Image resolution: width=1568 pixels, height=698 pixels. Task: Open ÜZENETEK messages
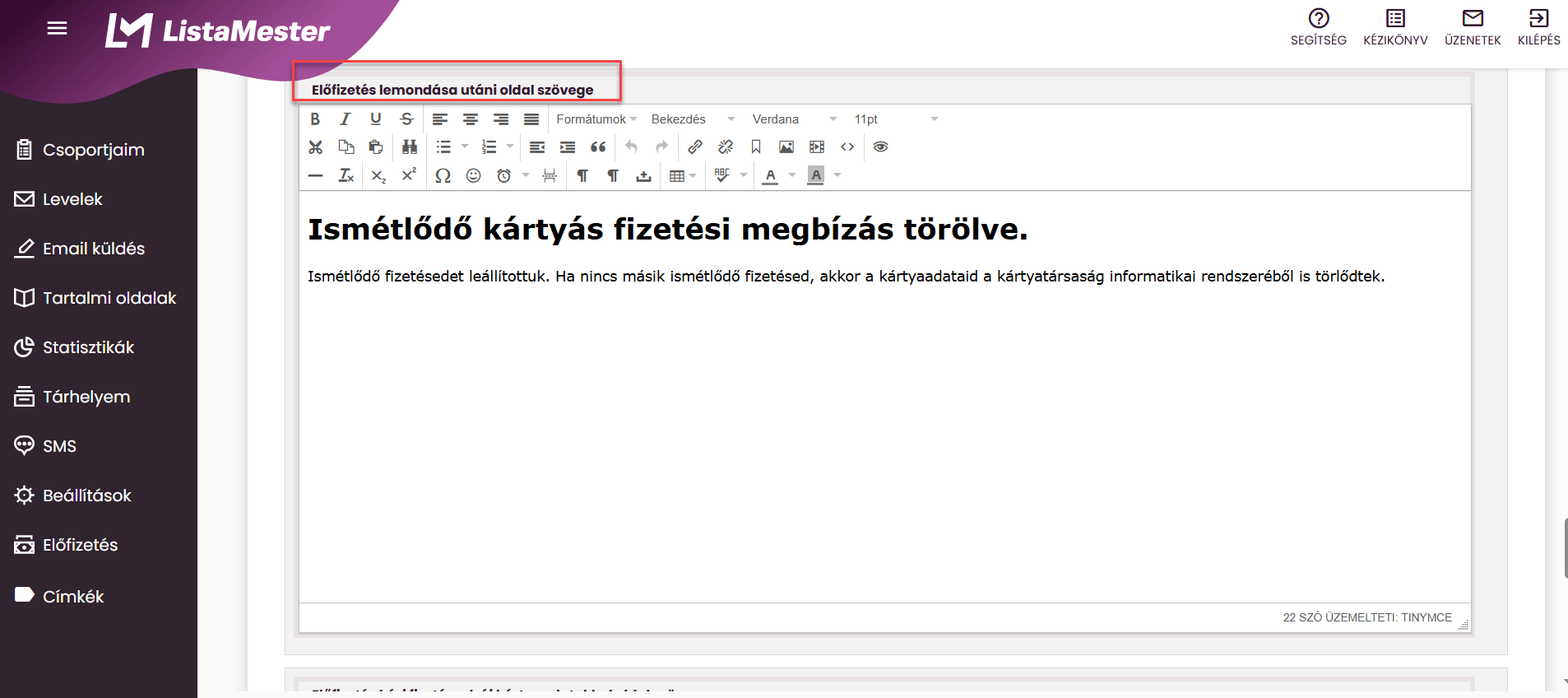point(1473,27)
